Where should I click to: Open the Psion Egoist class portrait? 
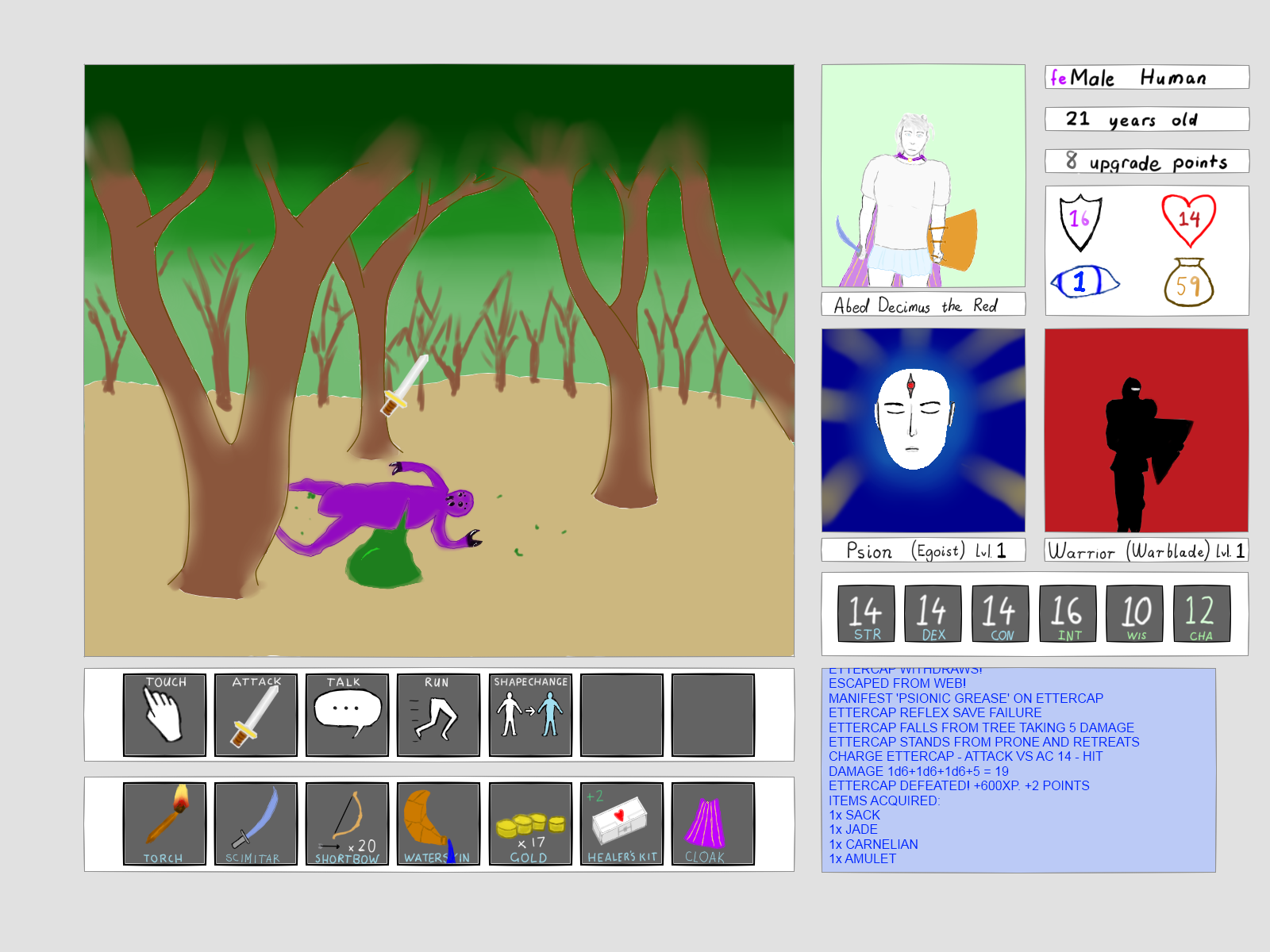click(923, 430)
